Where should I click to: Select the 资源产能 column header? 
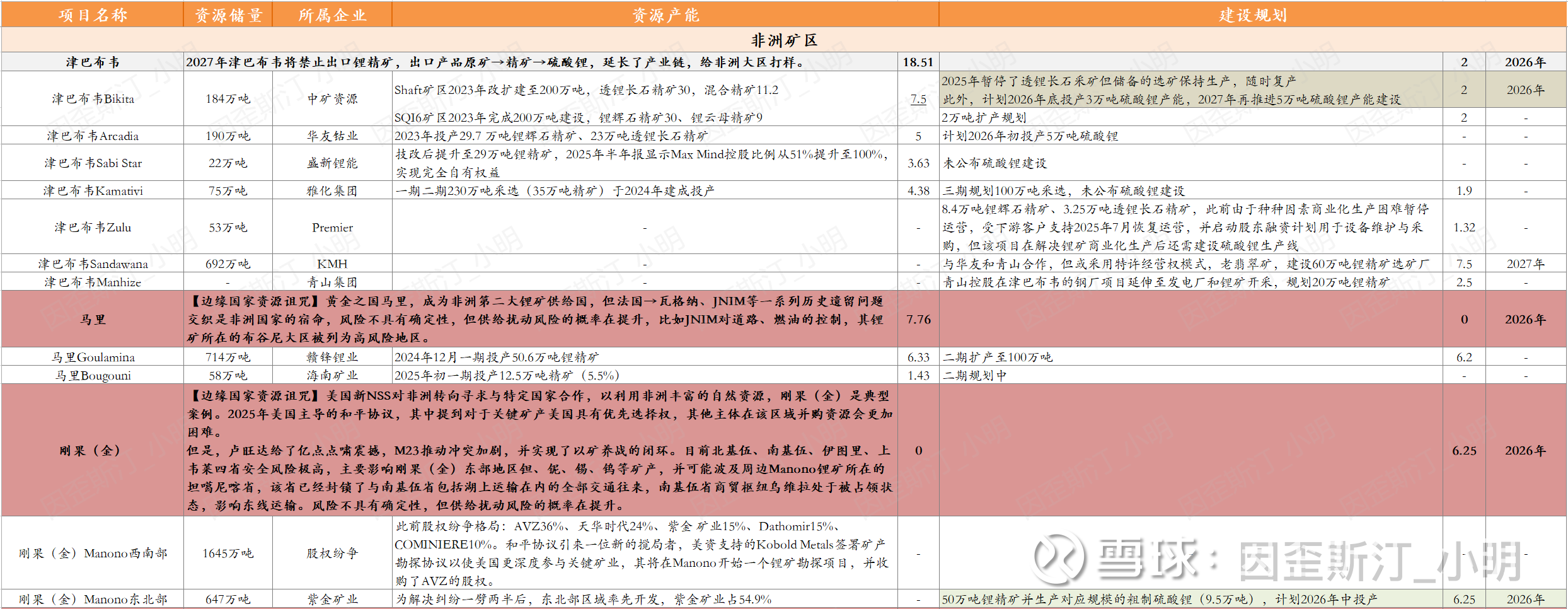pyautogui.click(x=666, y=14)
